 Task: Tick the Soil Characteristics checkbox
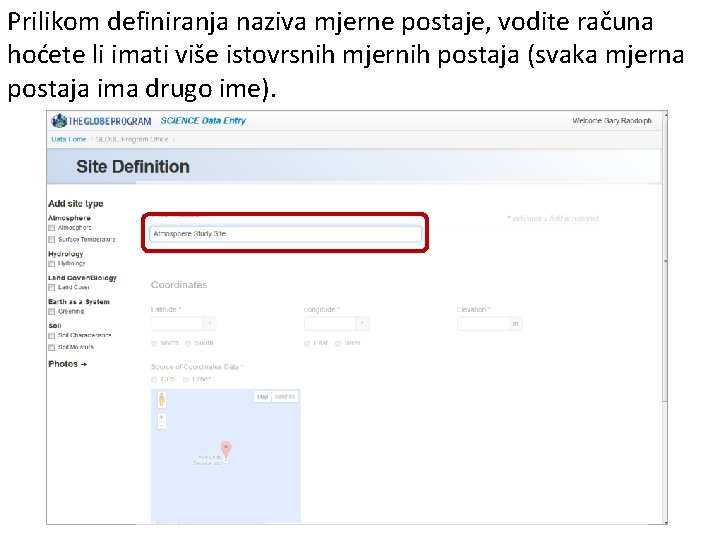click(51, 336)
